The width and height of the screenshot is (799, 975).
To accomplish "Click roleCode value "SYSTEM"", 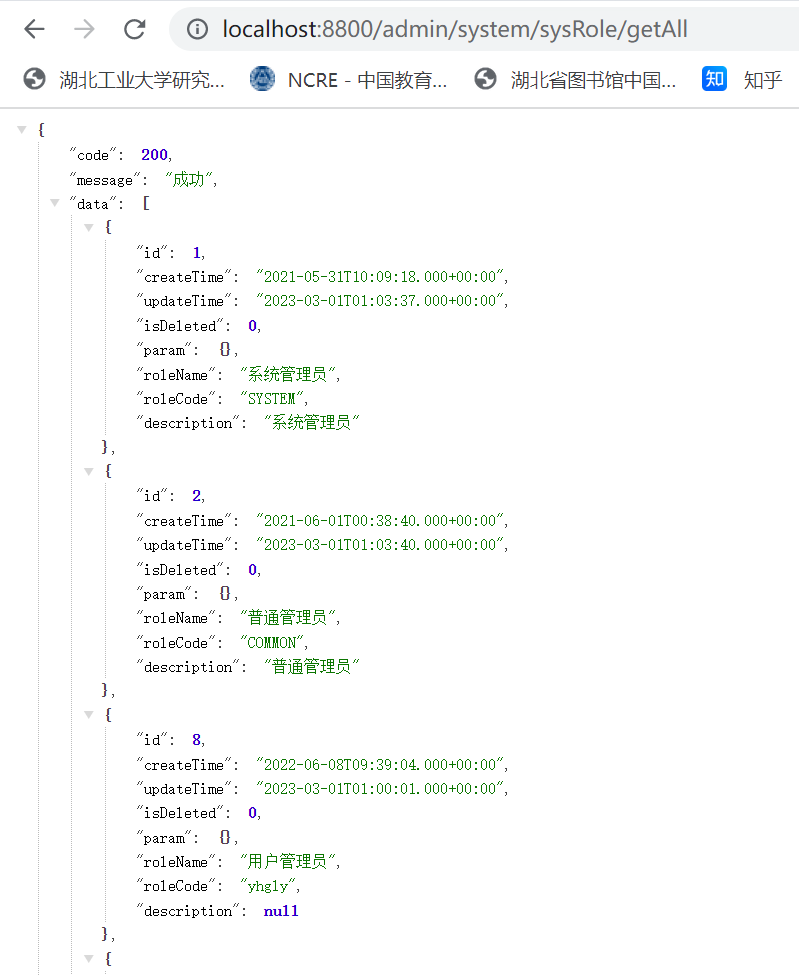I will pyautogui.click(x=272, y=399).
